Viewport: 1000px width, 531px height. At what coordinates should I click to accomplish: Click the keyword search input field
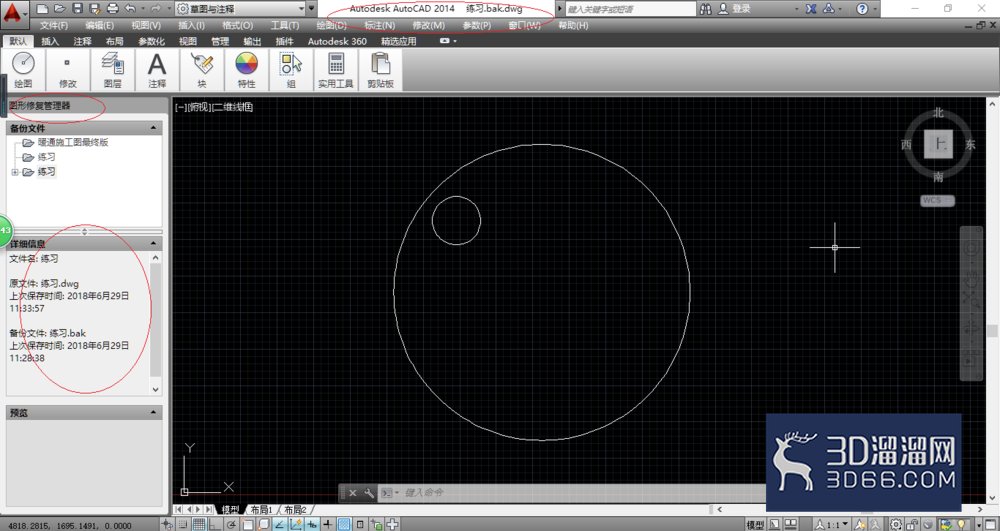coord(630,9)
